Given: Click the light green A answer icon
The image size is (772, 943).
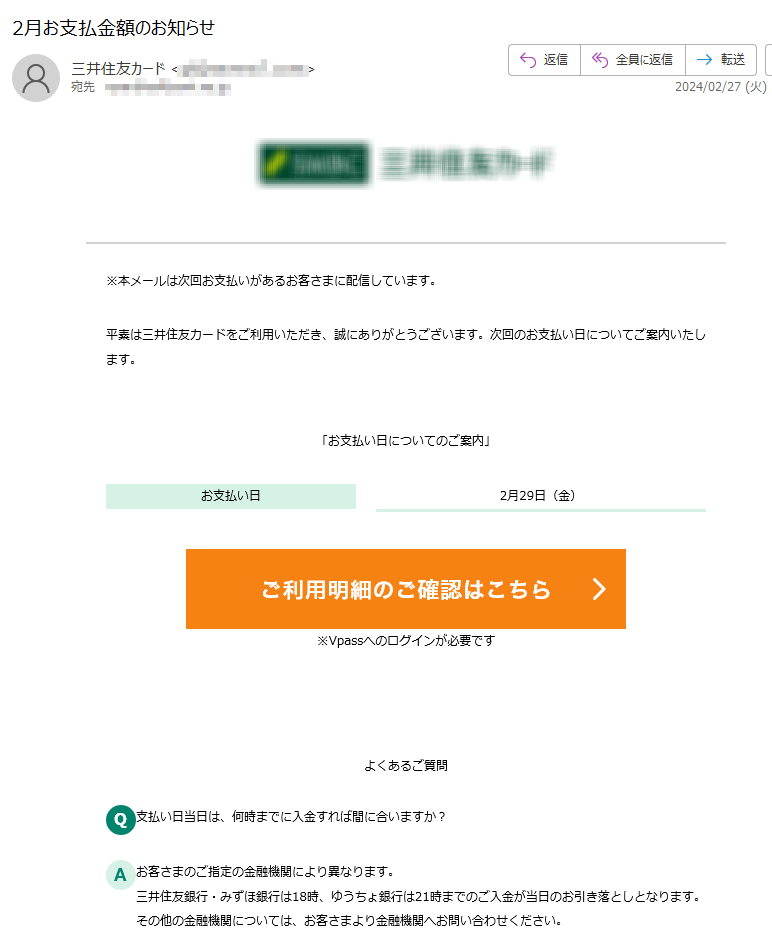Looking at the screenshot, I should click(120, 874).
